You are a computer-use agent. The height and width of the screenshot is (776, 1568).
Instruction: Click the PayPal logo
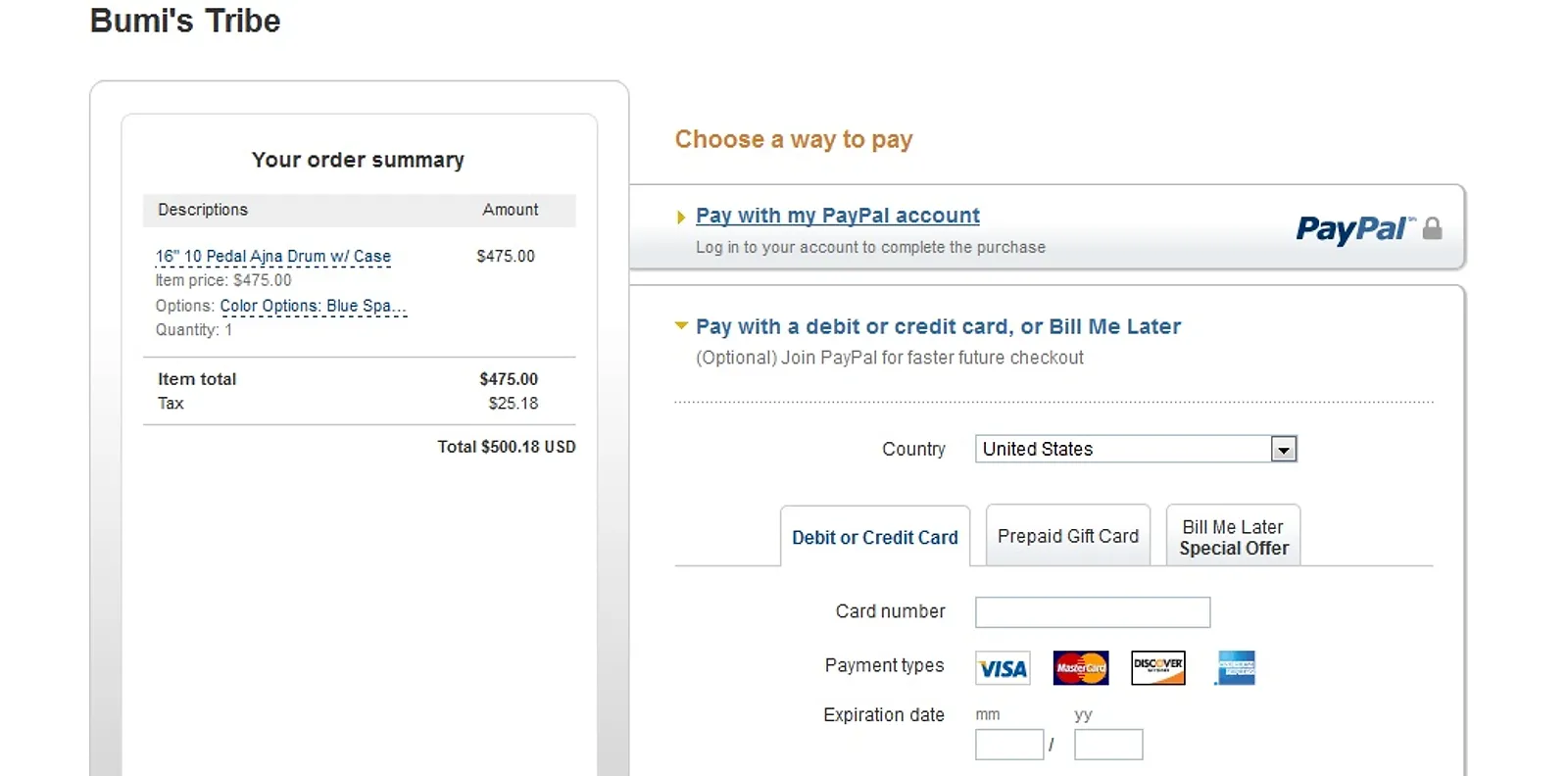1354,228
